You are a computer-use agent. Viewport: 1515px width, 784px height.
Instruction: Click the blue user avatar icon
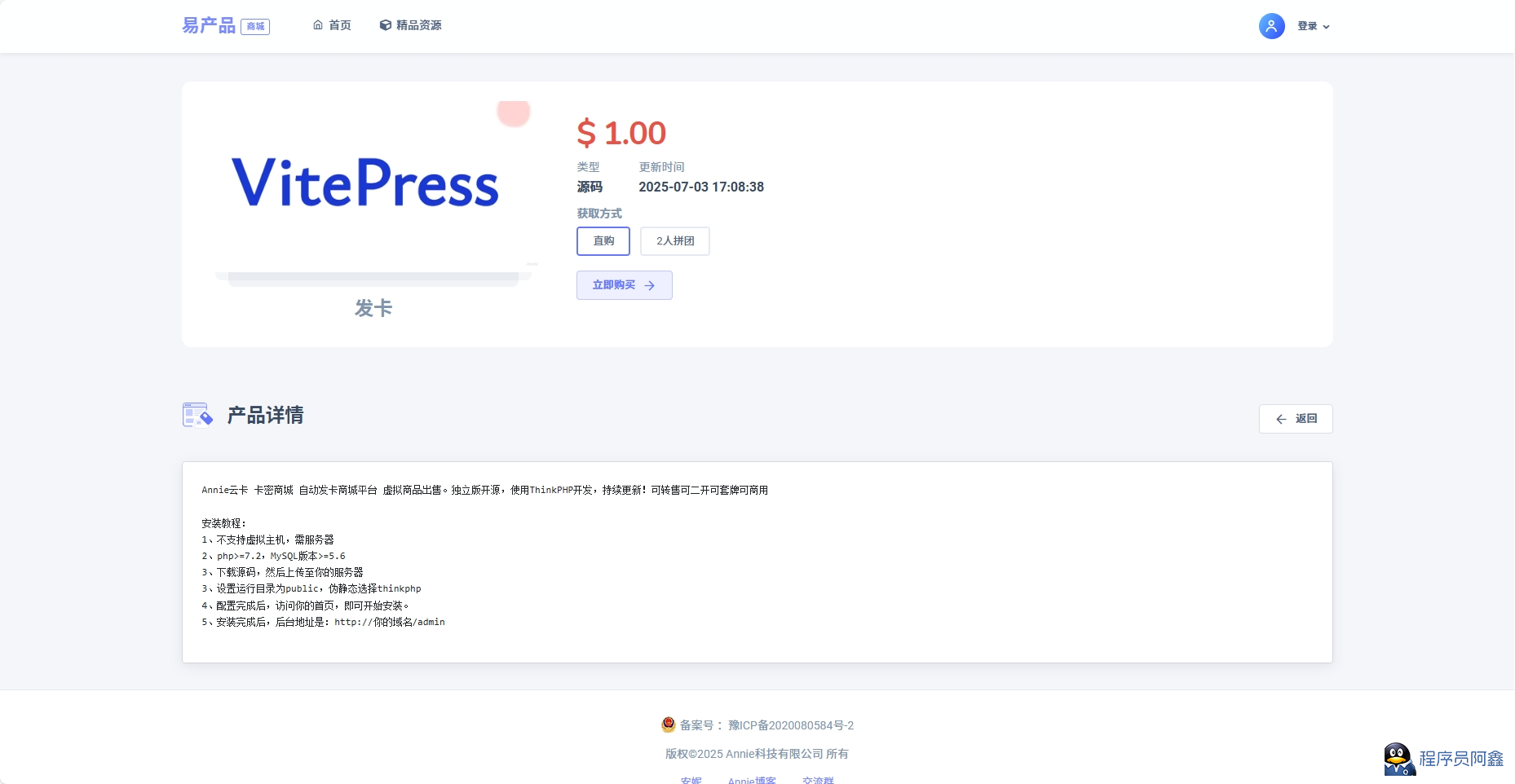[1271, 26]
